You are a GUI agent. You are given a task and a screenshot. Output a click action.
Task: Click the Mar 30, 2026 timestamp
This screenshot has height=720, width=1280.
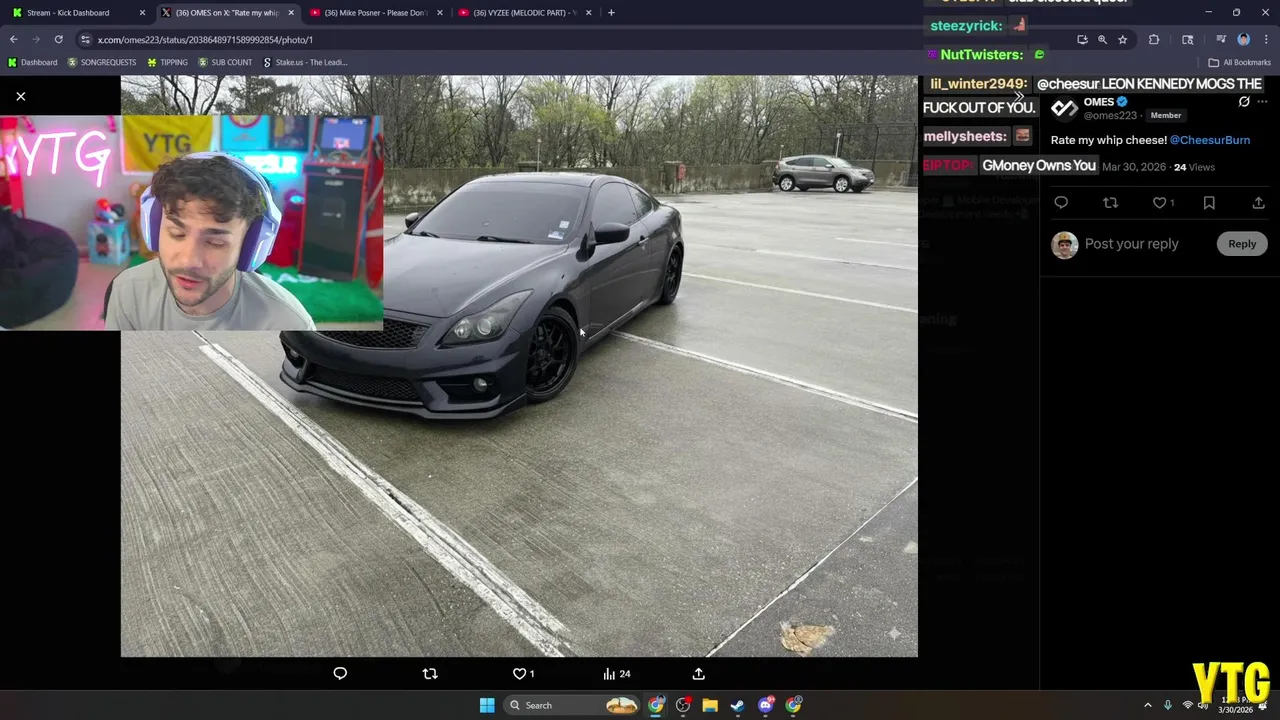tap(1134, 167)
